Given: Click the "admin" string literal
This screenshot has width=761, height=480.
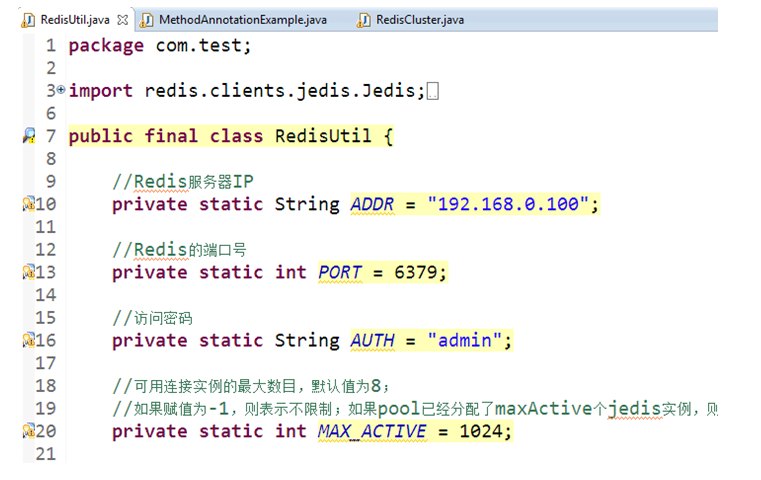Looking at the screenshot, I should [x=464, y=340].
